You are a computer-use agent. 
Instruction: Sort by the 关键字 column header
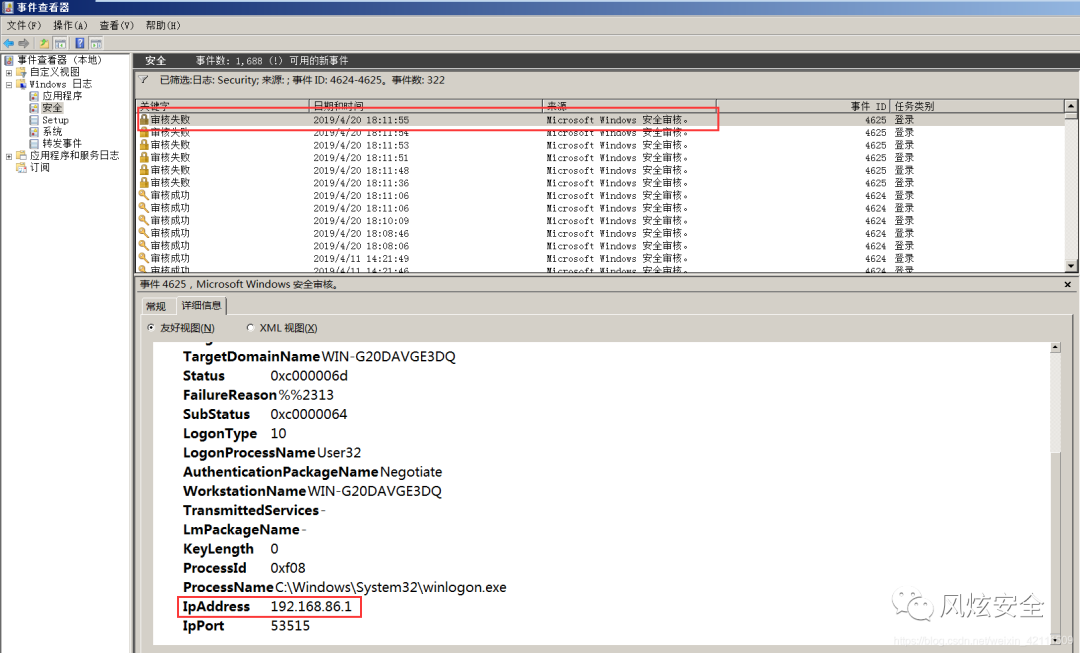222,106
